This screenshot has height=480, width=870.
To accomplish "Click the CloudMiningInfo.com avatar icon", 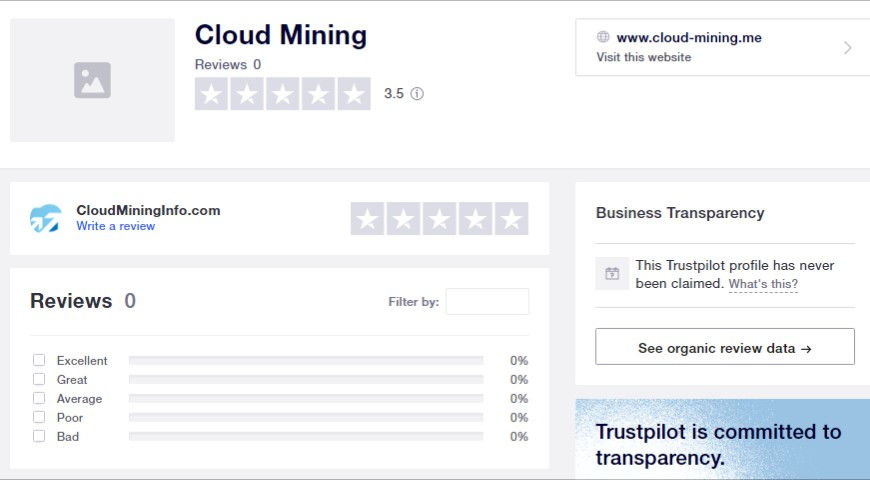I will click(45, 218).
